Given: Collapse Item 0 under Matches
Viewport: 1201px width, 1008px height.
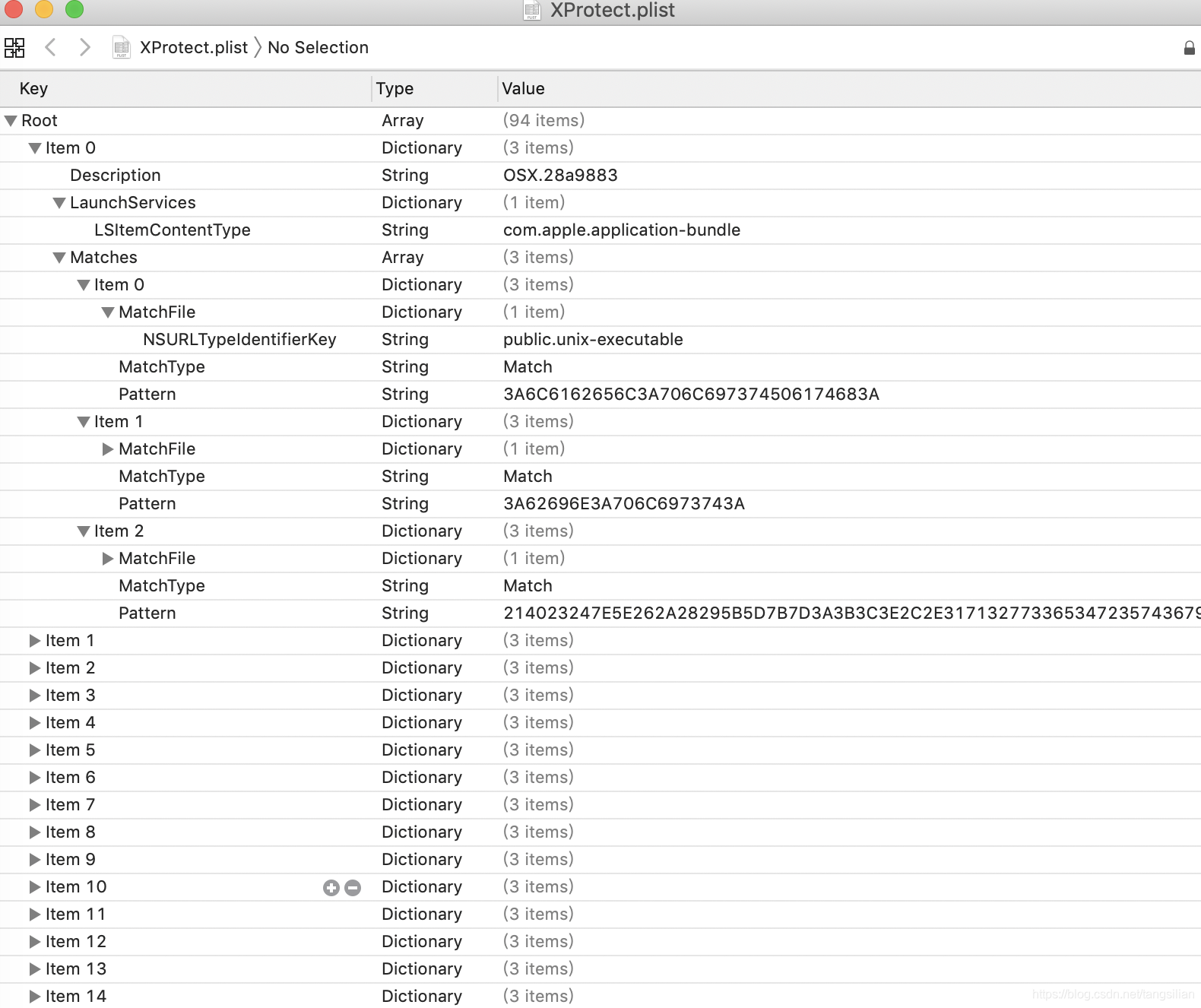Looking at the screenshot, I should (x=84, y=285).
